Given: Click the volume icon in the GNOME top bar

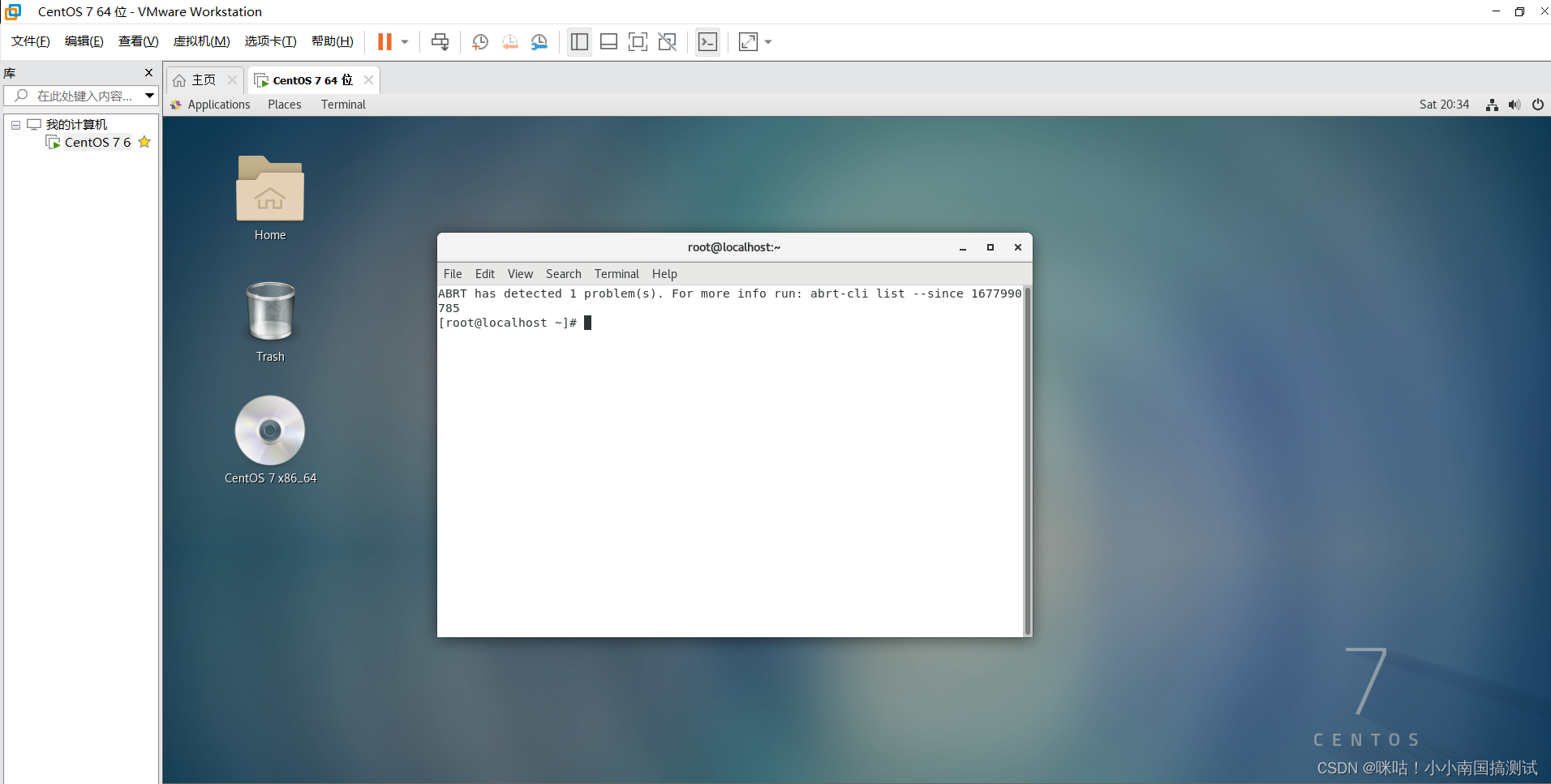Looking at the screenshot, I should [x=1514, y=104].
